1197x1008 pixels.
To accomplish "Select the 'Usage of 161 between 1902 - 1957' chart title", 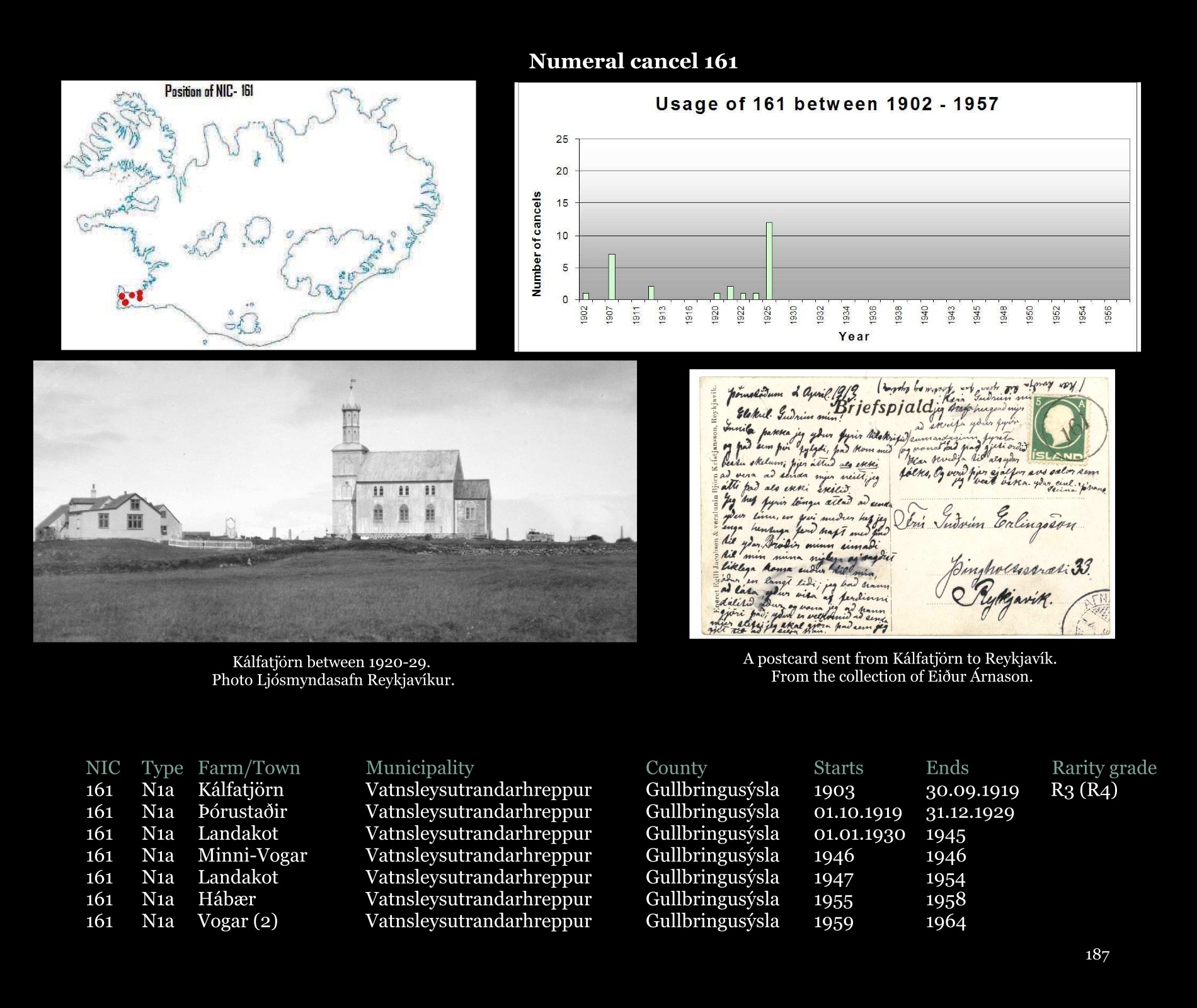I will [827, 104].
